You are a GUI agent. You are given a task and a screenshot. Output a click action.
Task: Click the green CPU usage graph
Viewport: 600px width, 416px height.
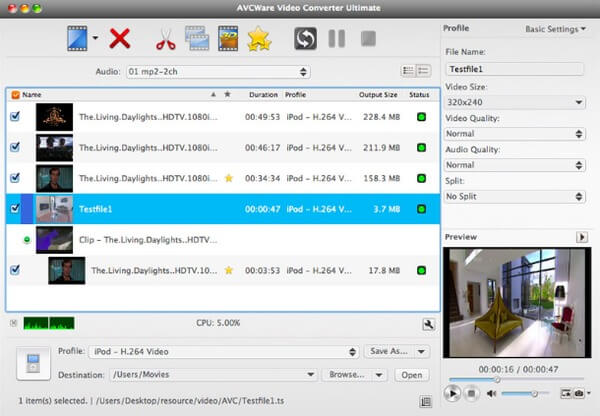tap(49, 323)
